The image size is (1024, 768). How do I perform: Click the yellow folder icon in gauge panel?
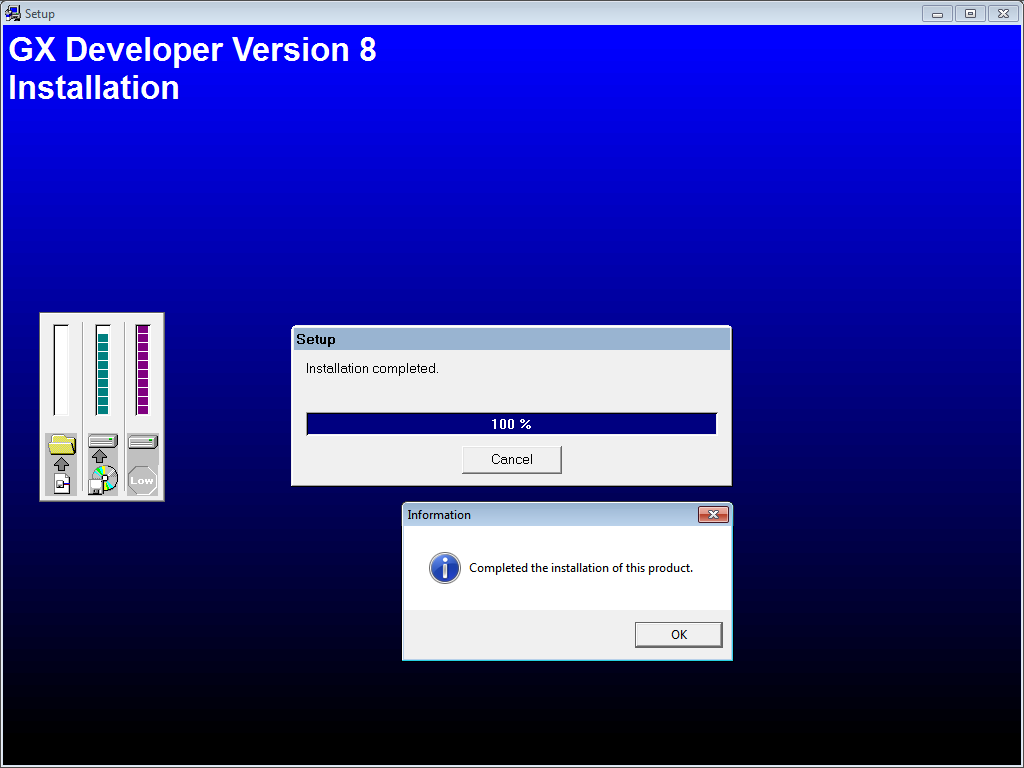click(62, 444)
